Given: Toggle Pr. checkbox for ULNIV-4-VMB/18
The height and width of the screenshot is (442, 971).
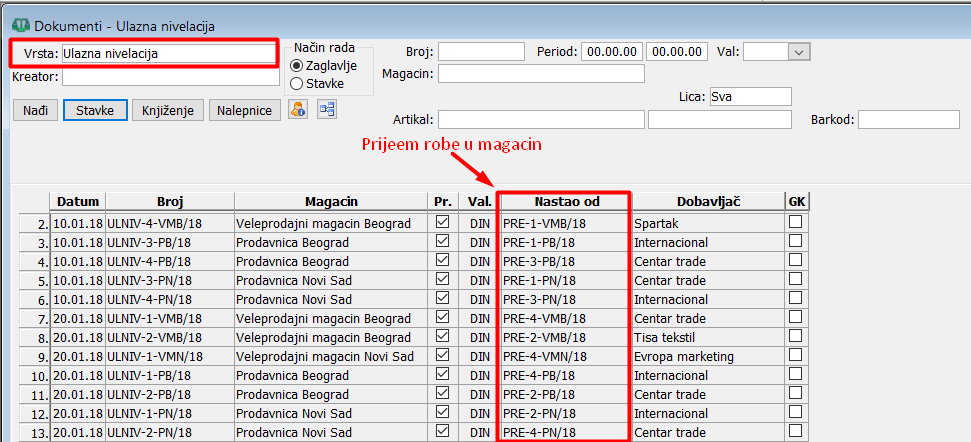Looking at the screenshot, I should (x=442, y=223).
